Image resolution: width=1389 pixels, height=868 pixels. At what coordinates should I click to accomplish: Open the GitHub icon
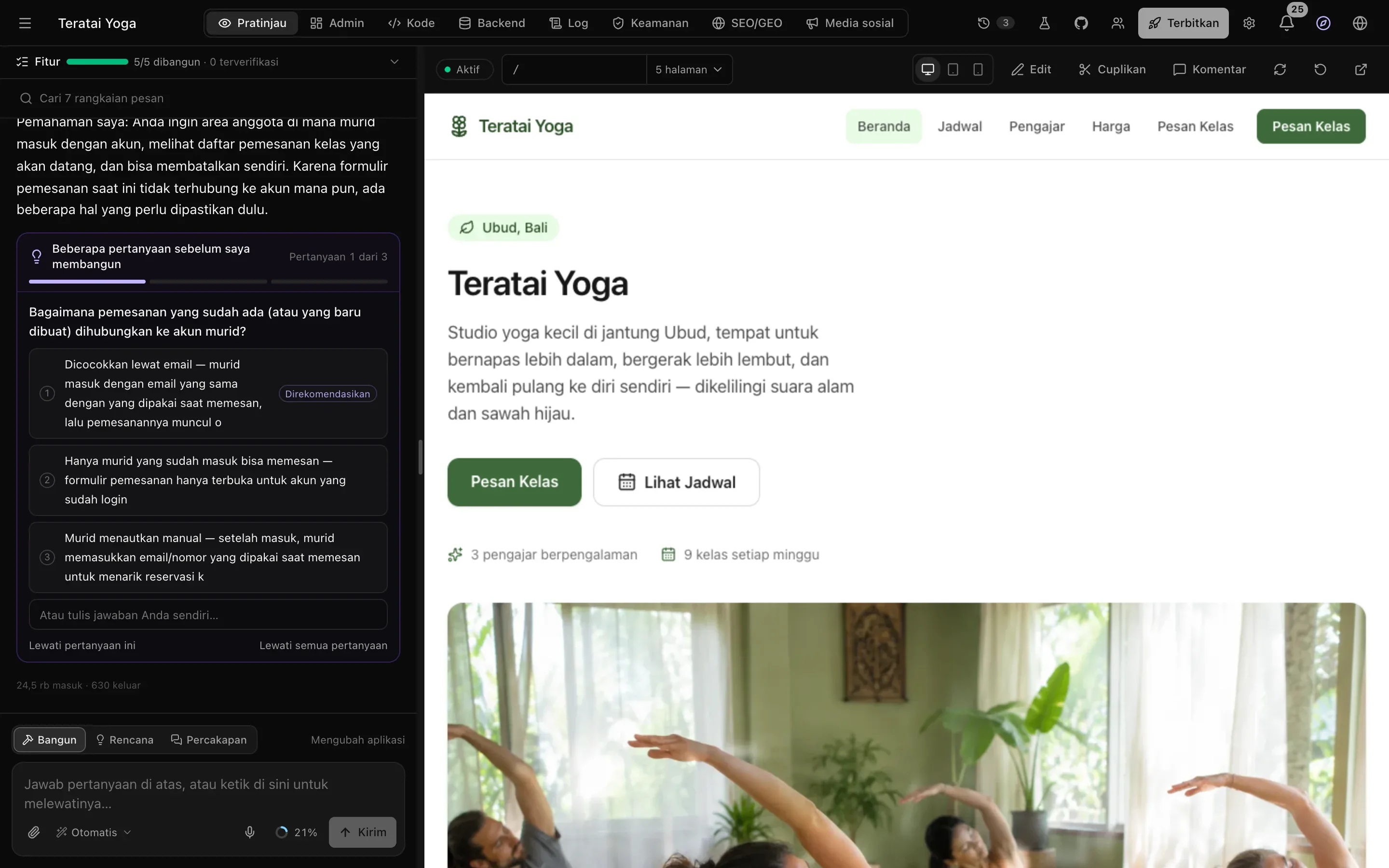tap(1081, 23)
